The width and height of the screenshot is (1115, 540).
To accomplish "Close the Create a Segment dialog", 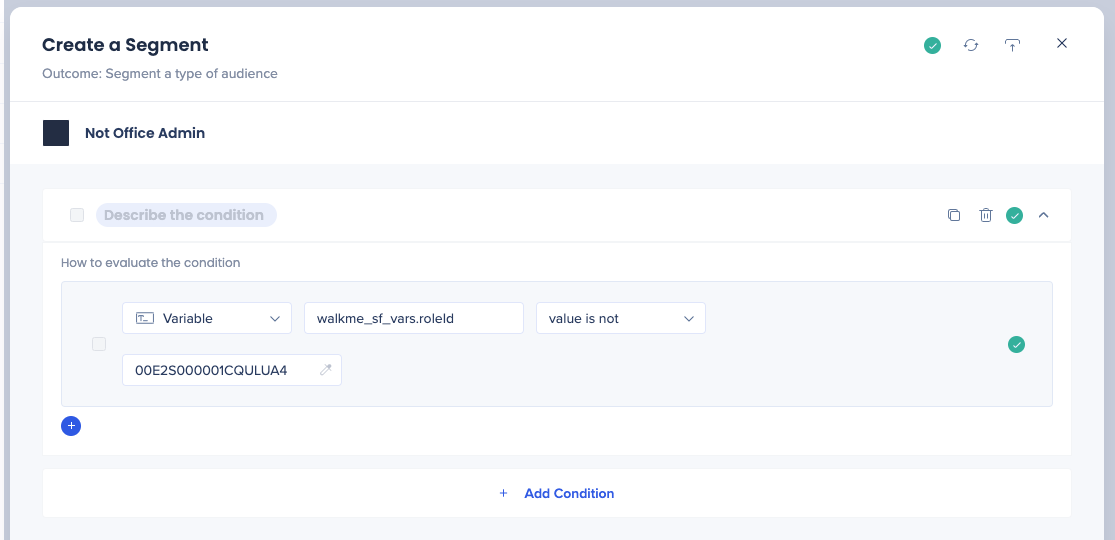I will [1062, 43].
